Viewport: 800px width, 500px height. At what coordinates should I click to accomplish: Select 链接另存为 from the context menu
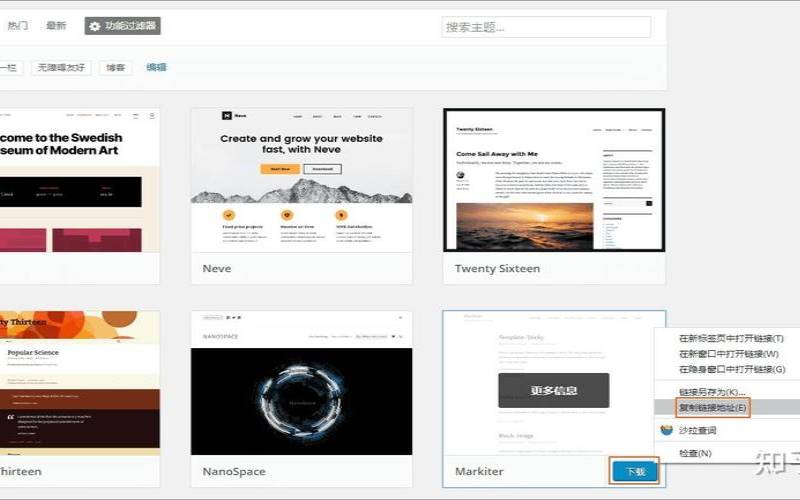712,392
